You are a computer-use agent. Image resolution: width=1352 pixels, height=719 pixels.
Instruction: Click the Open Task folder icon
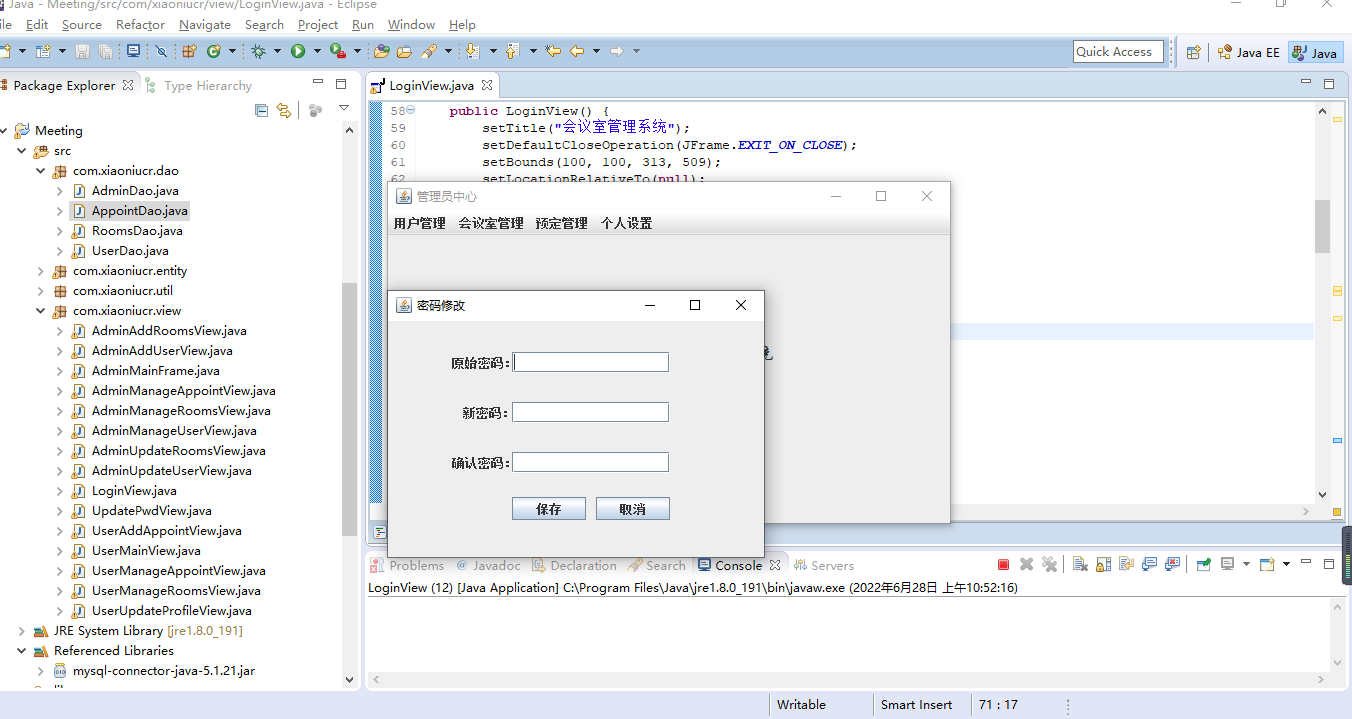click(404, 51)
